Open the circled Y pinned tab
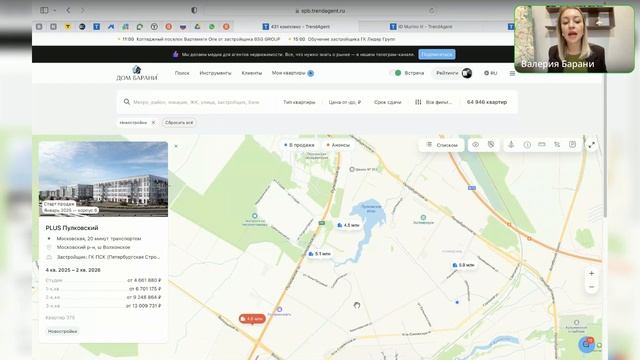 point(154,27)
